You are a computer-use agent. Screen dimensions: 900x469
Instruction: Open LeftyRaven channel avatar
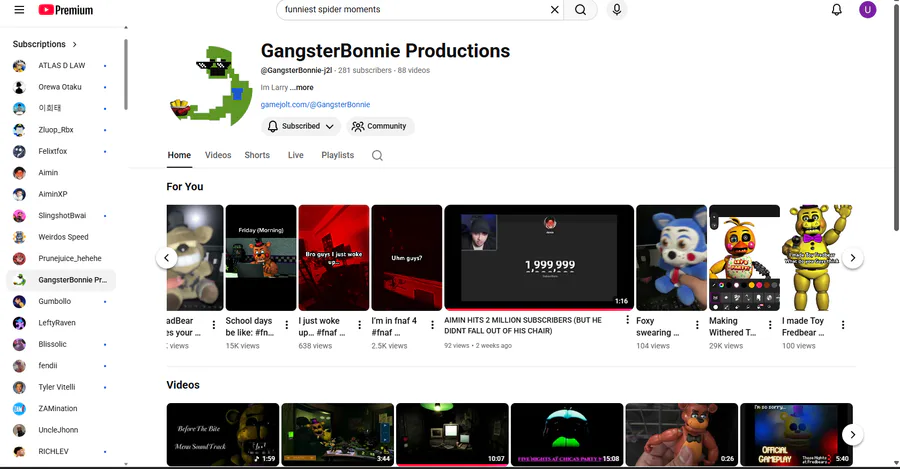[x=20, y=323]
